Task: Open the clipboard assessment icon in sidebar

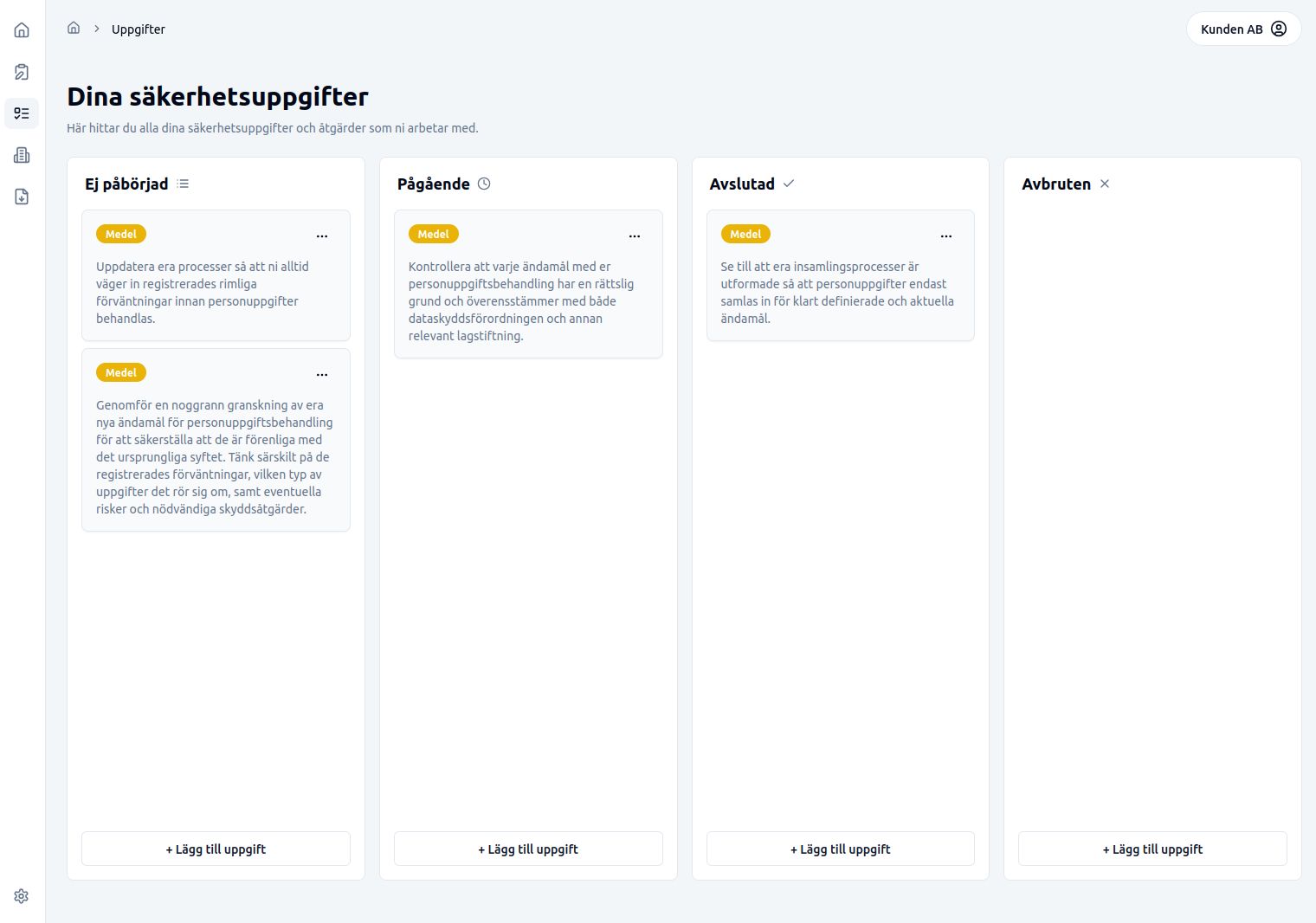Action: [x=22, y=72]
